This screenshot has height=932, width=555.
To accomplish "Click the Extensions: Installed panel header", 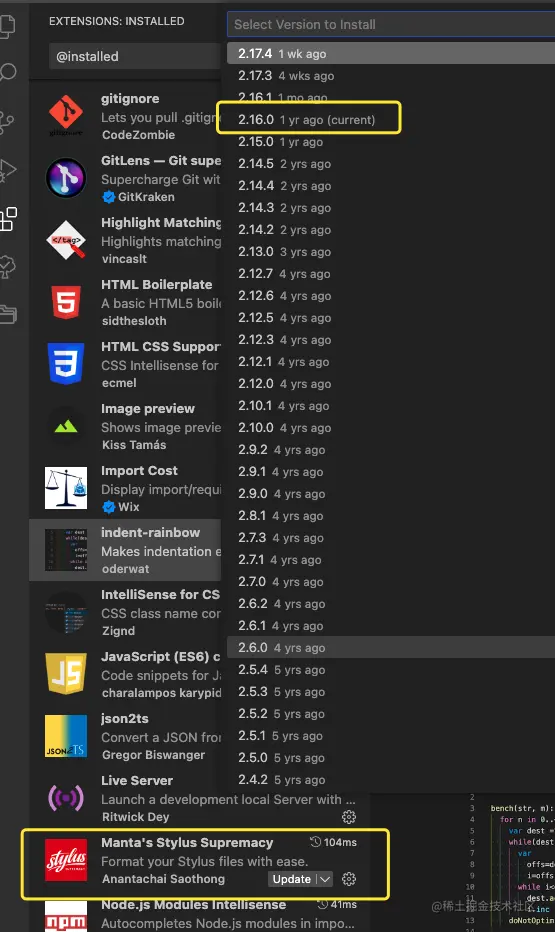I will pyautogui.click(x=116, y=21).
